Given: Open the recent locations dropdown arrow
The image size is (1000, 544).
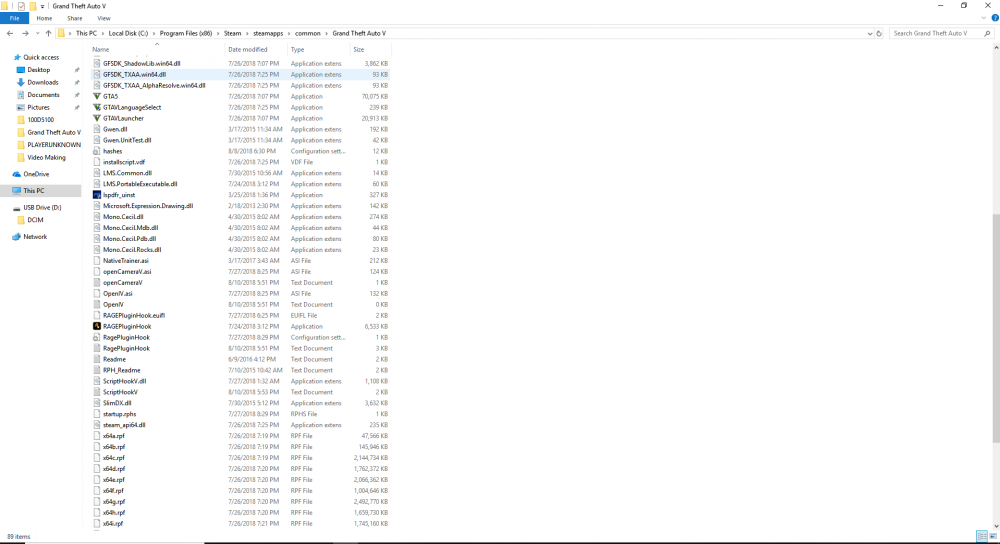Looking at the screenshot, I should point(37,33).
